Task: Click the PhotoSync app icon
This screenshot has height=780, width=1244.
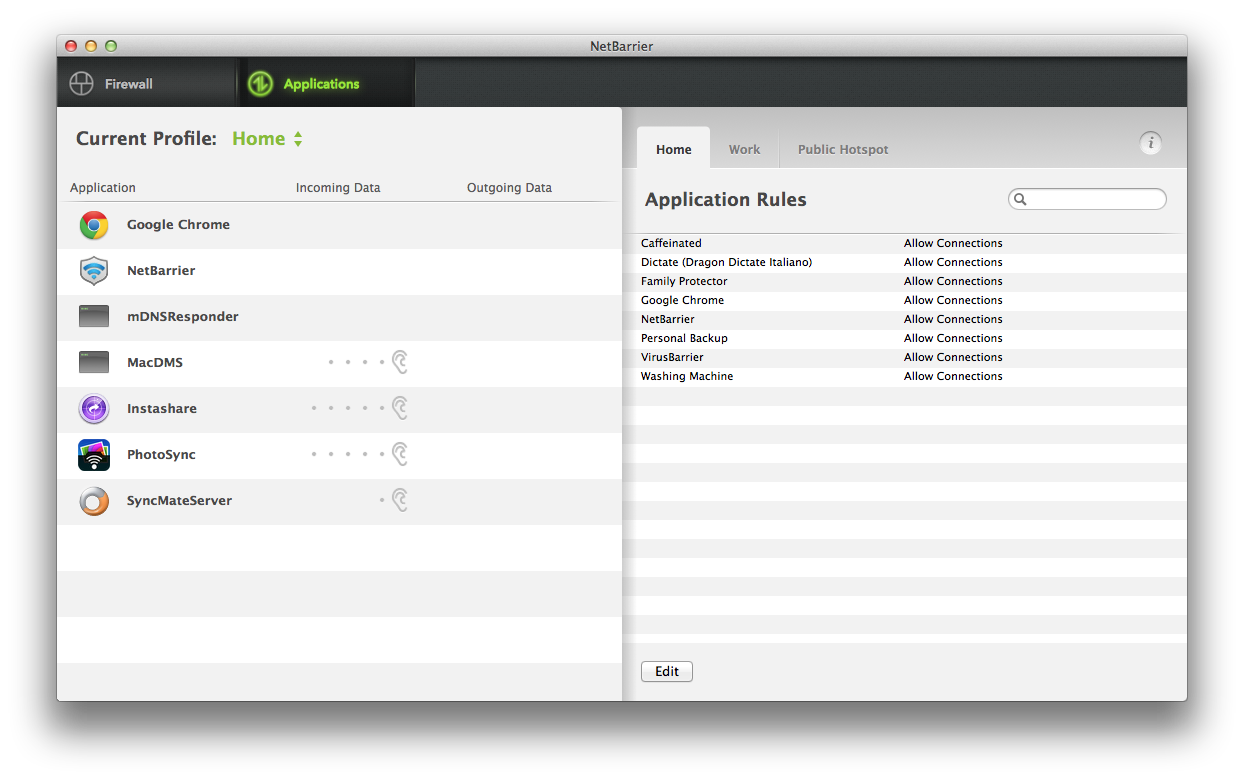Action: coord(94,455)
